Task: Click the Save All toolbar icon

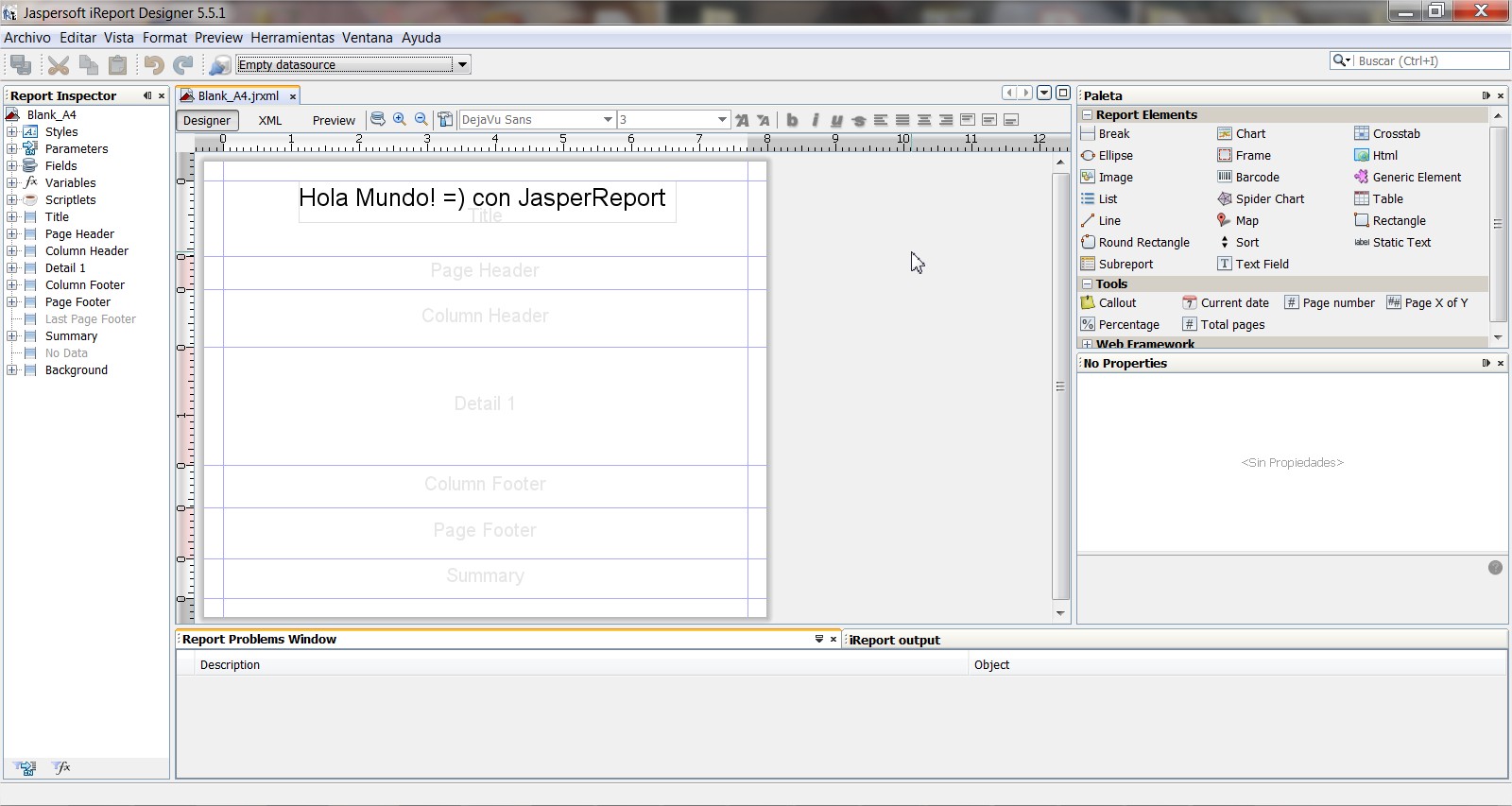Action: click(x=20, y=64)
